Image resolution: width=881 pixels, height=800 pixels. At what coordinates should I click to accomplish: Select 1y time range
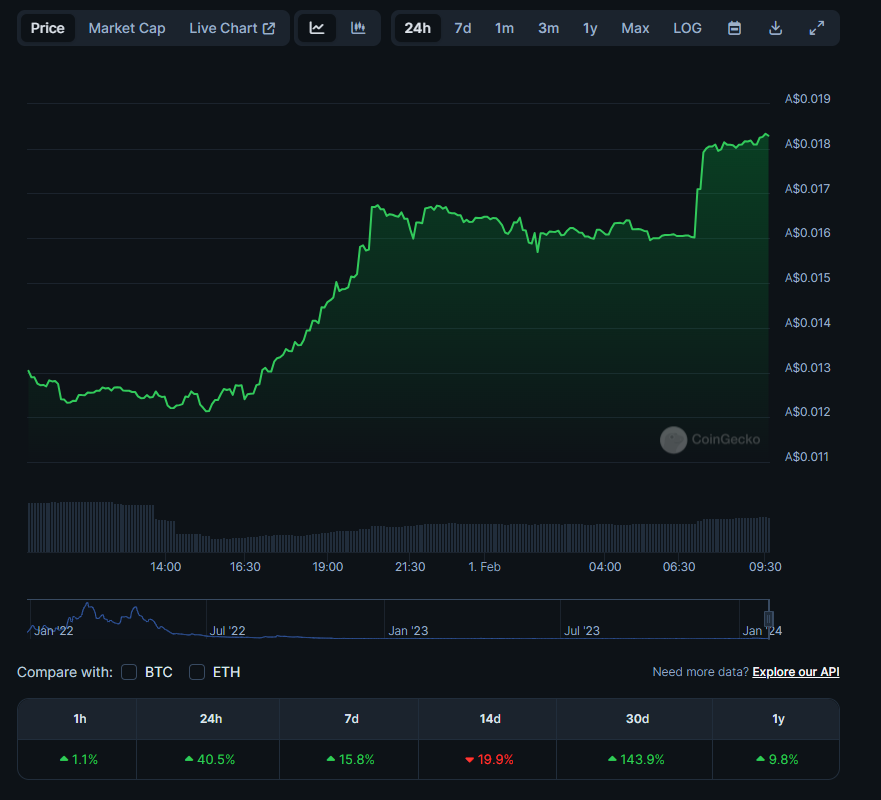click(x=590, y=28)
